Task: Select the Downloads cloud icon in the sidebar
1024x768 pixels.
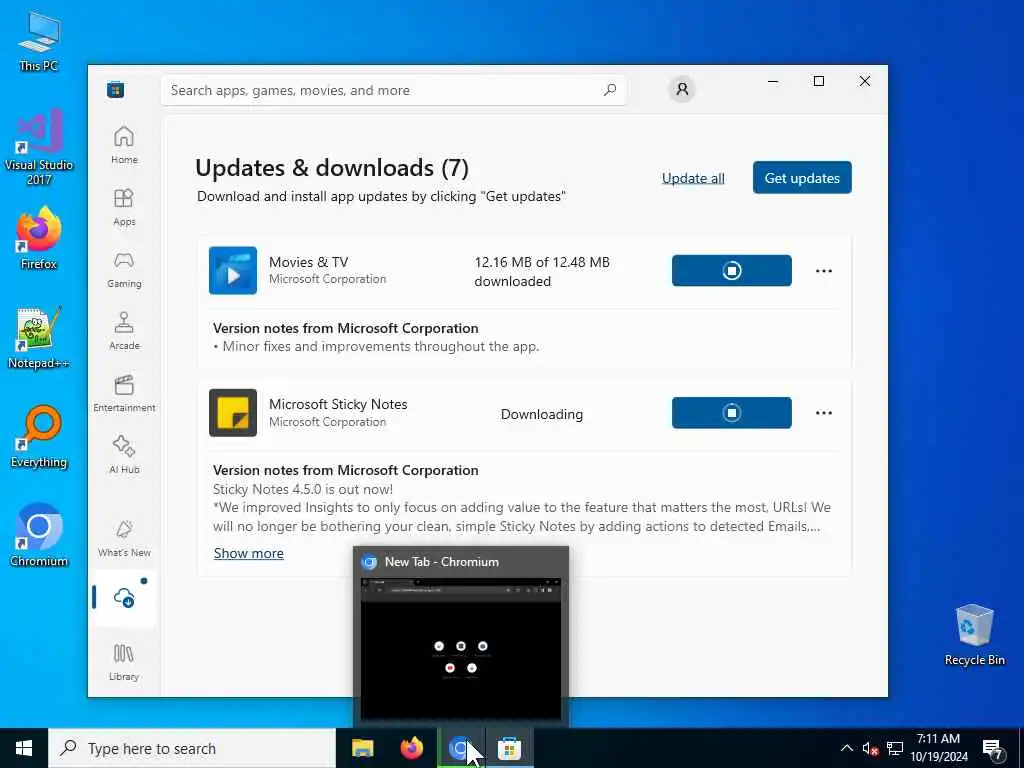Action: [124, 598]
